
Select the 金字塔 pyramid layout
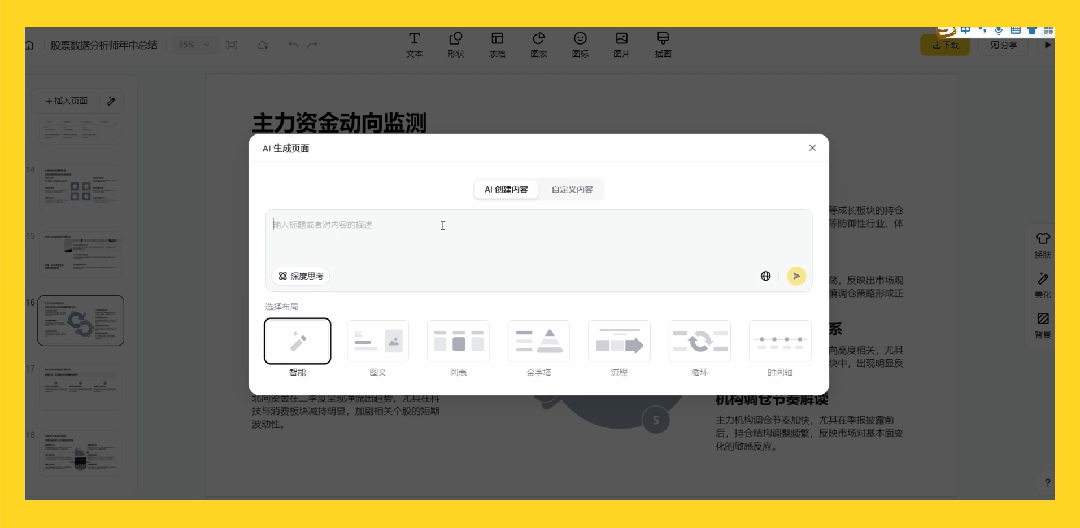(x=539, y=341)
